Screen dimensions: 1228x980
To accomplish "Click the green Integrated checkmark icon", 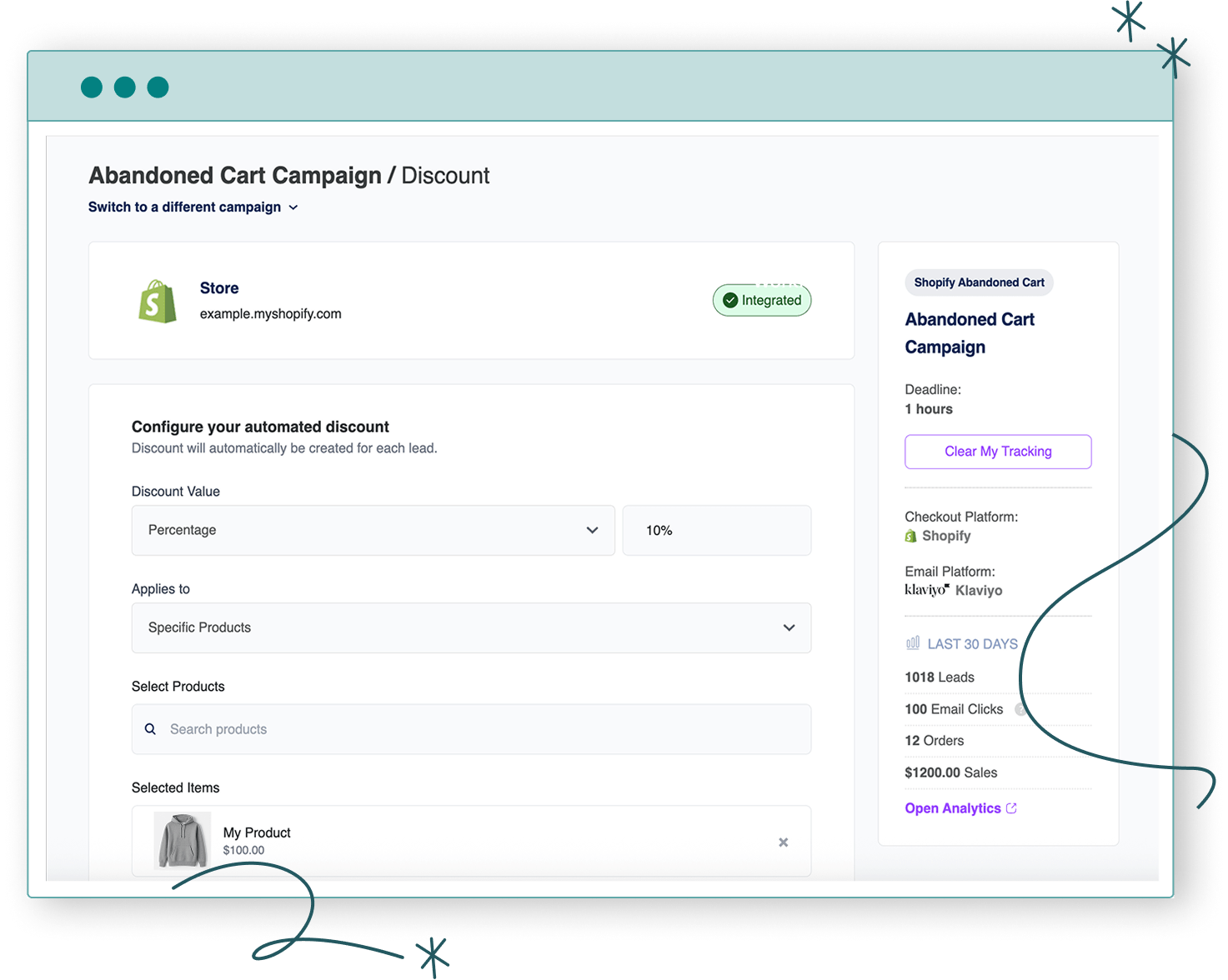I will pos(730,300).
